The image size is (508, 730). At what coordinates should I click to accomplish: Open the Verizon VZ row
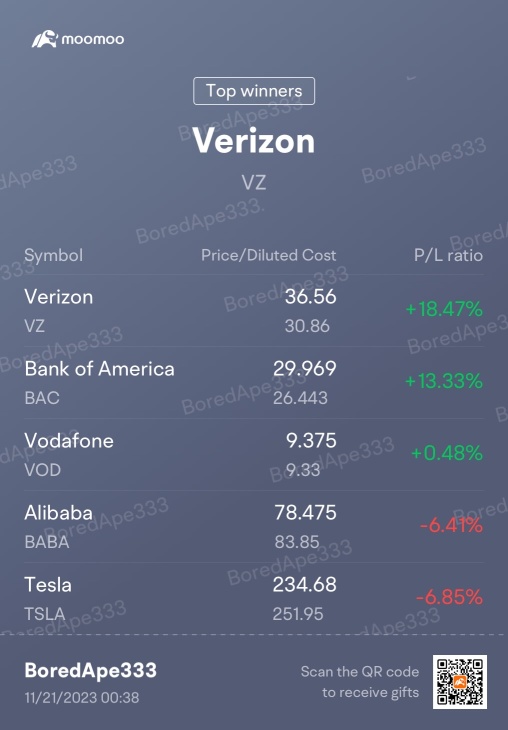(x=254, y=311)
